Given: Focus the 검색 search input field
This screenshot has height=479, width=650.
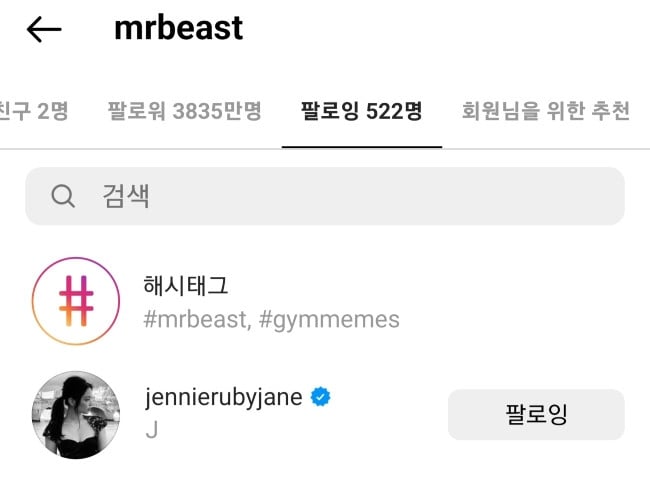Looking at the screenshot, I should coord(325,196).
